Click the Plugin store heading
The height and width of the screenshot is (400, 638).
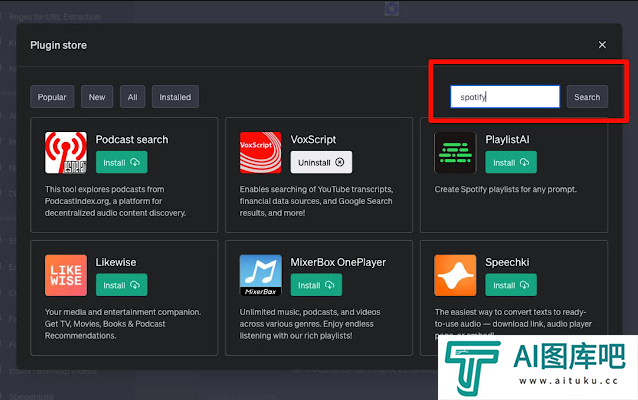pos(59,45)
